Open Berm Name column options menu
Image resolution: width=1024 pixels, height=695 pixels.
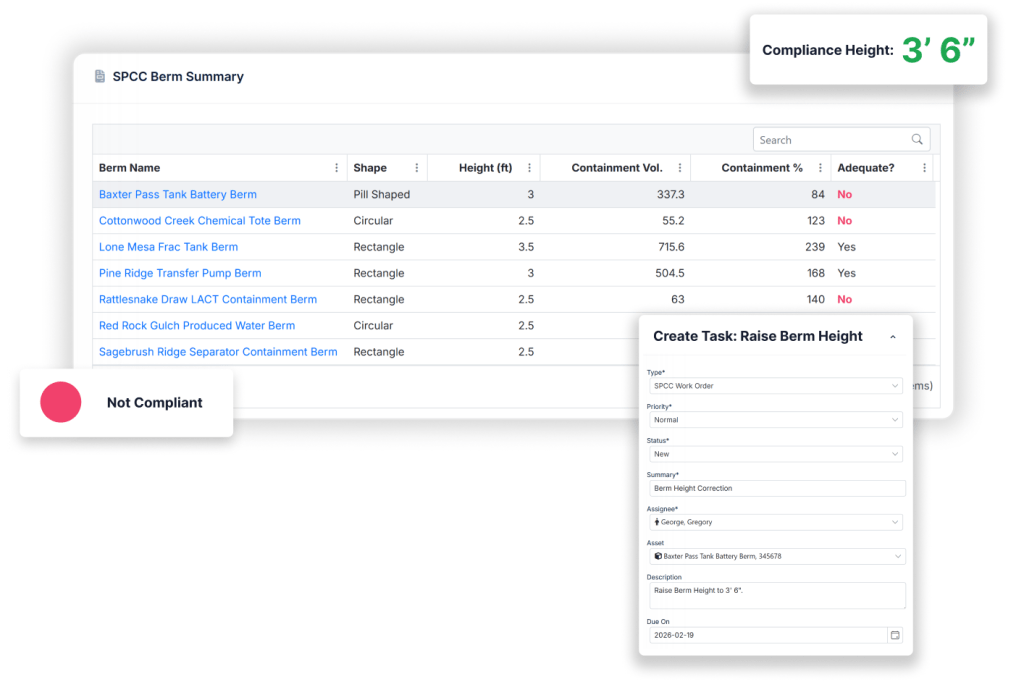coord(336,168)
